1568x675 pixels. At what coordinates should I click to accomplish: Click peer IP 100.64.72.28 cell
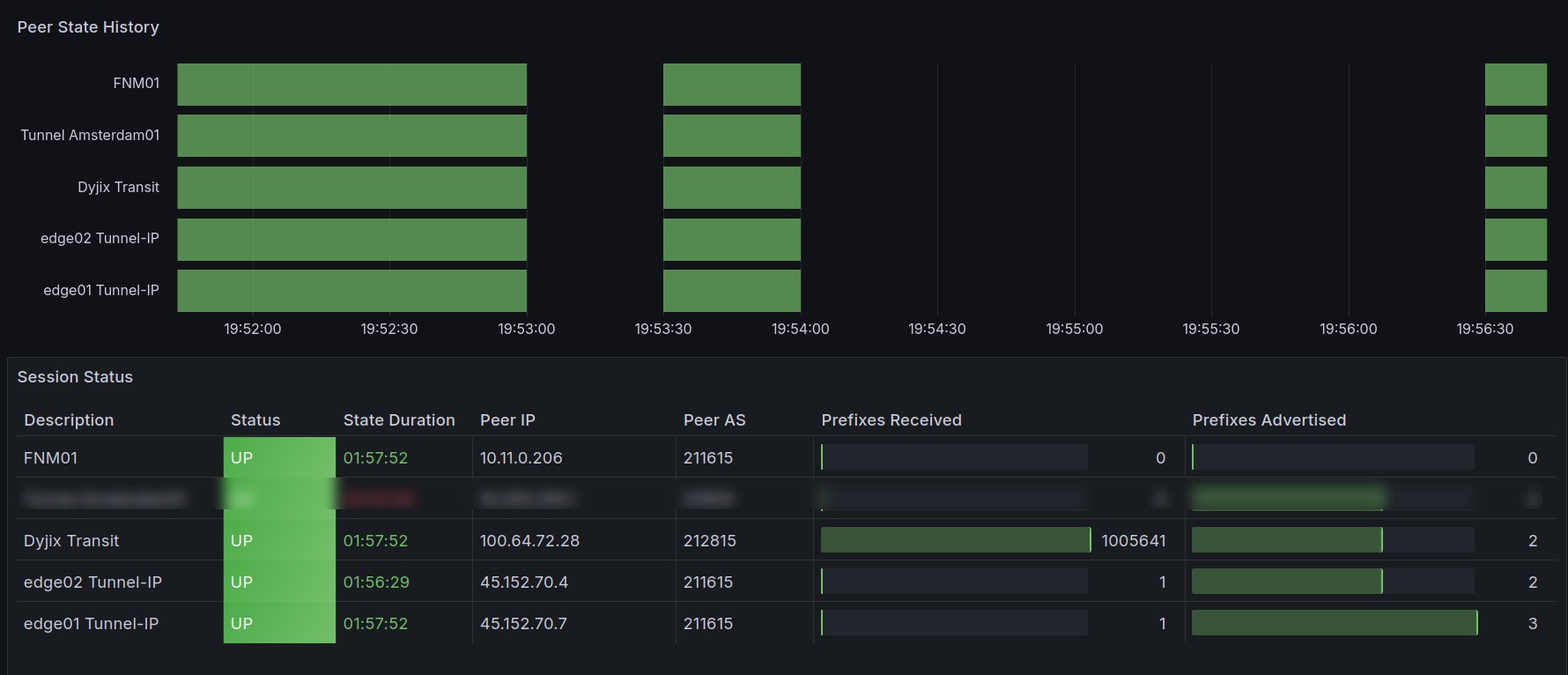(529, 541)
